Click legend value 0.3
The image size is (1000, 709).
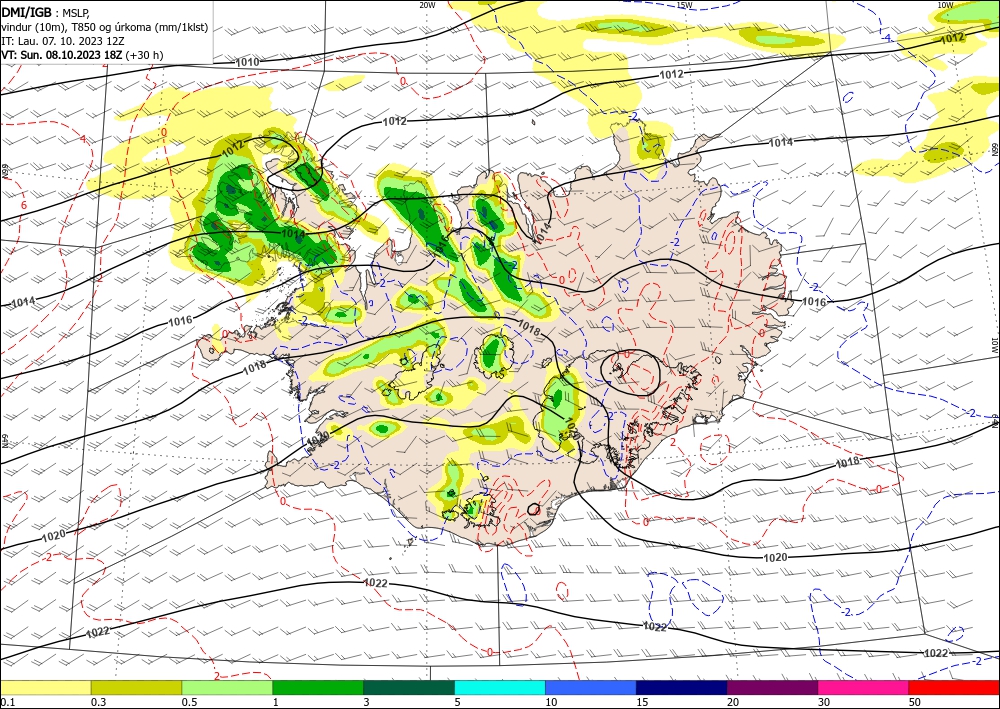98,702
